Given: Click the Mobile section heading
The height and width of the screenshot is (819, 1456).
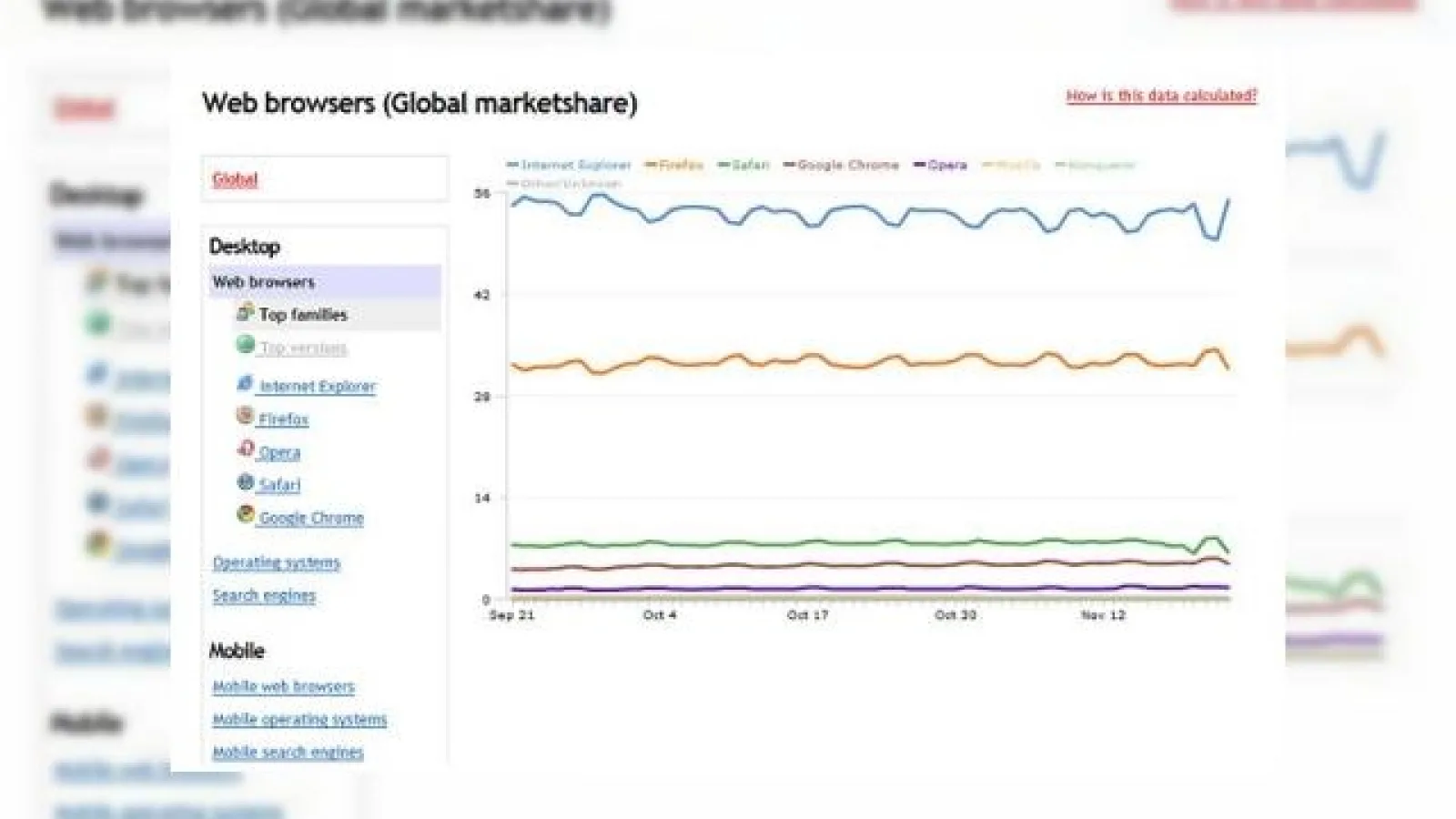Looking at the screenshot, I should [x=237, y=651].
